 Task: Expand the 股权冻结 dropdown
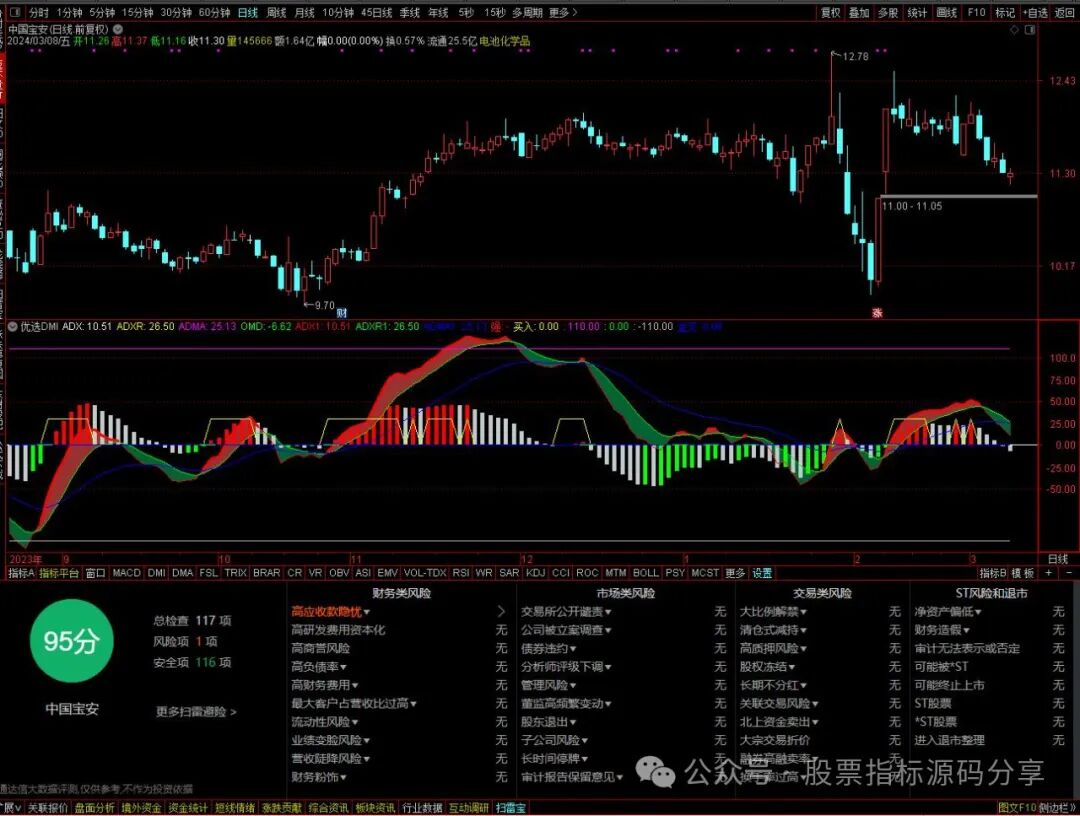pos(767,667)
